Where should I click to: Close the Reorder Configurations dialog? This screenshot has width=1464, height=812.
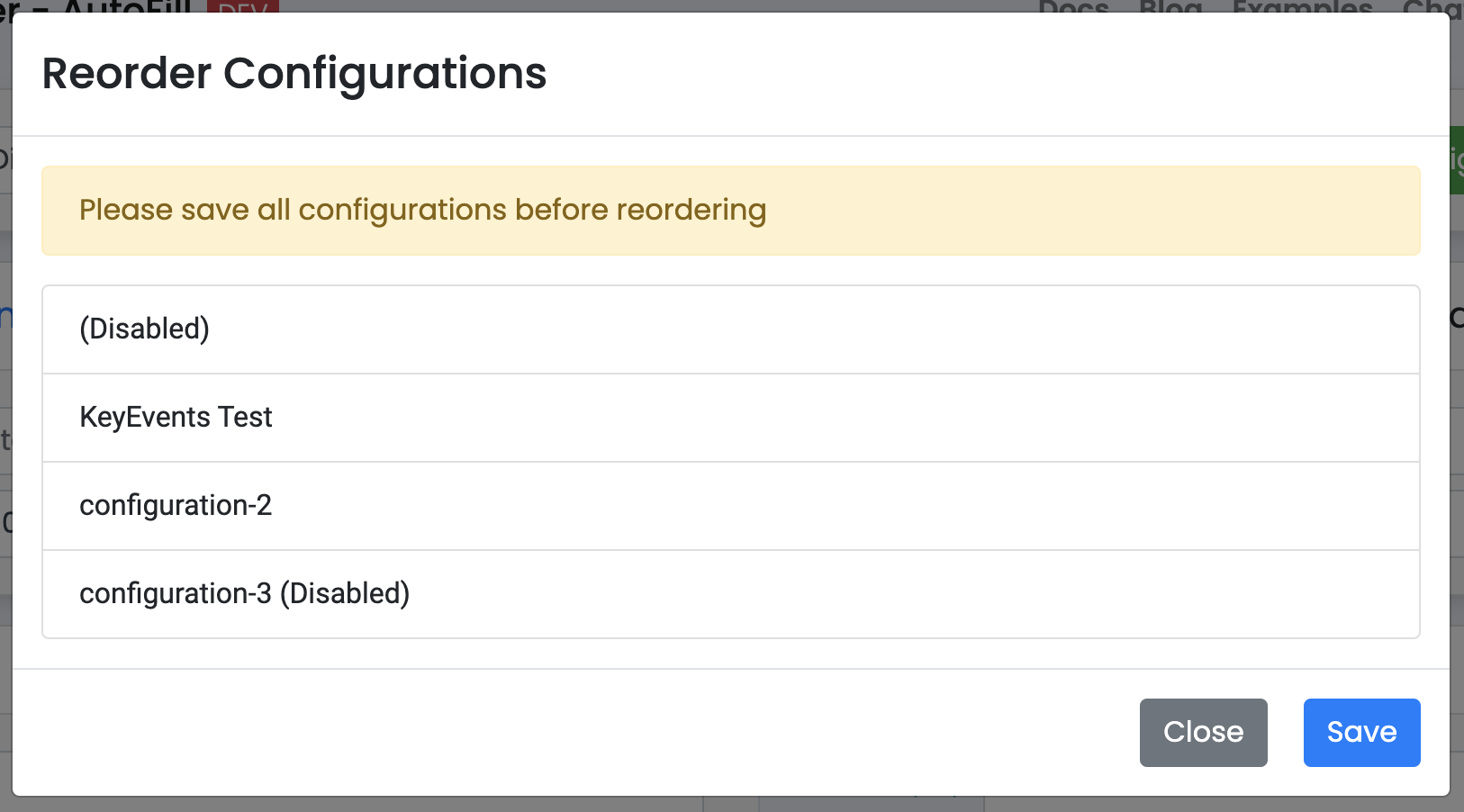(1203, 732)
